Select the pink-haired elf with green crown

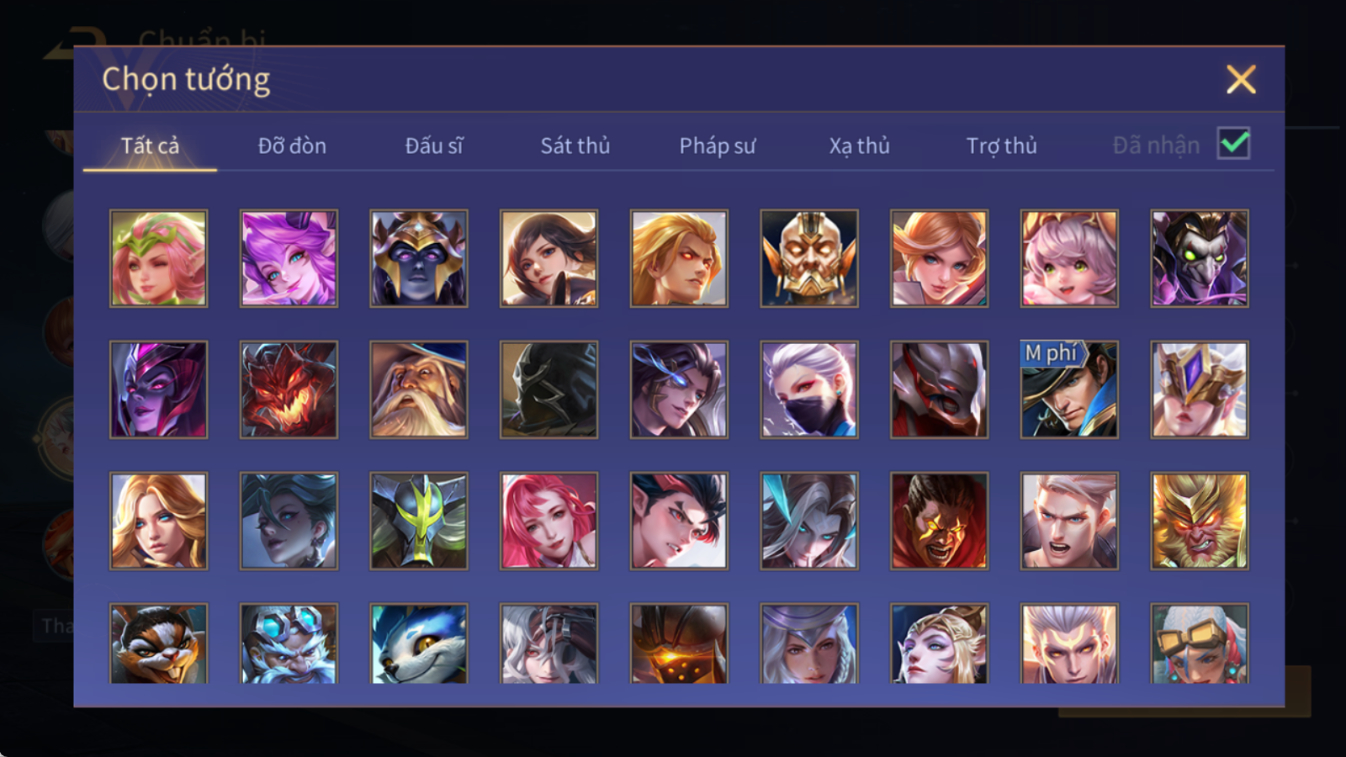coord(159,258)
